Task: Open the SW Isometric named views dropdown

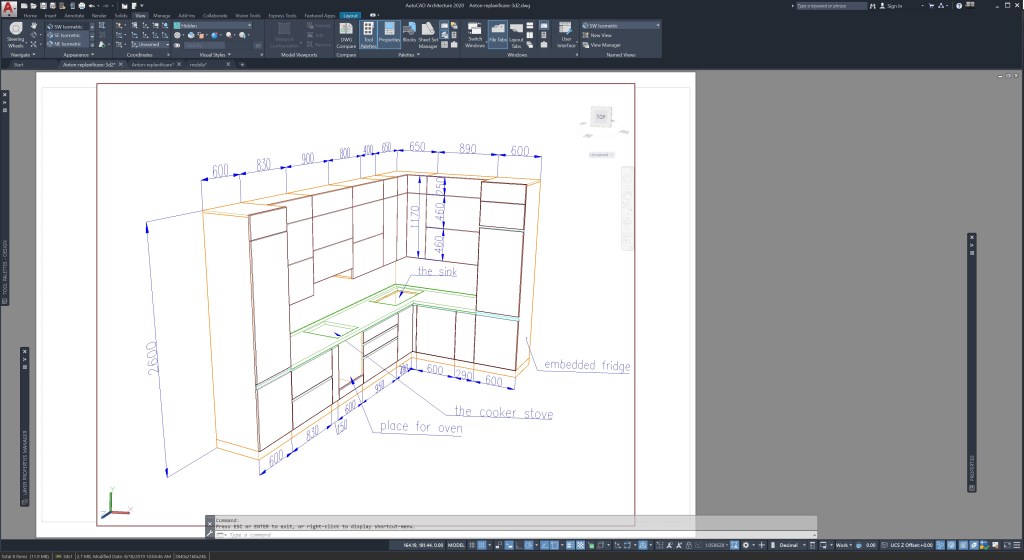Action: (x=656, y=26)
